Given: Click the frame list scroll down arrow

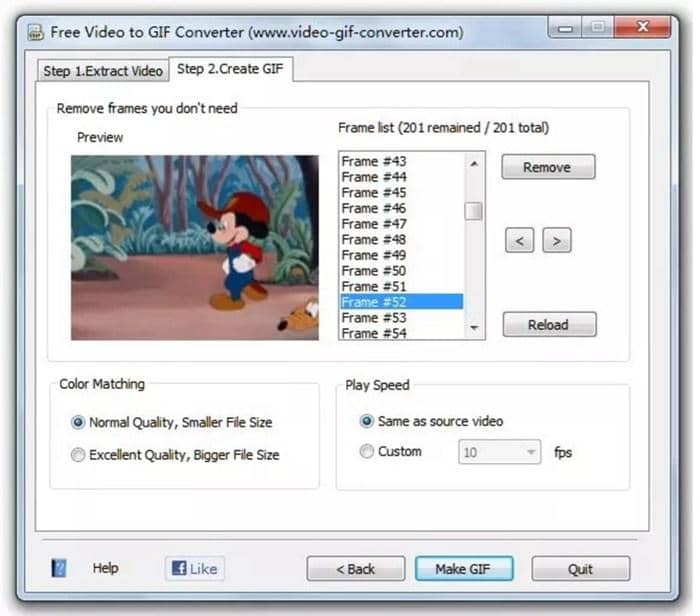Looking at the screenshot, I should 474,328.
